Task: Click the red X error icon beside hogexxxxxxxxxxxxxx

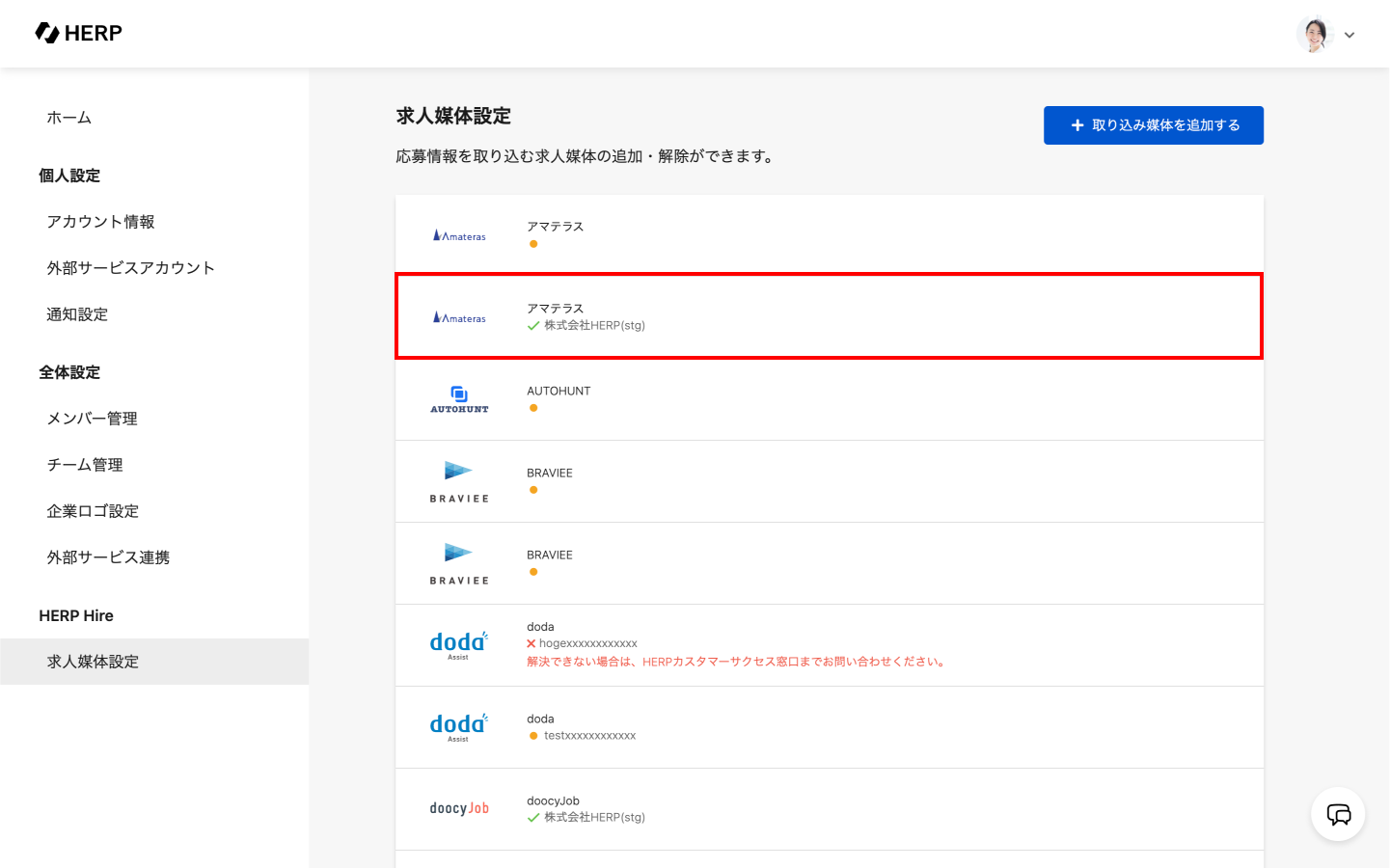Action: coord(531,643)
